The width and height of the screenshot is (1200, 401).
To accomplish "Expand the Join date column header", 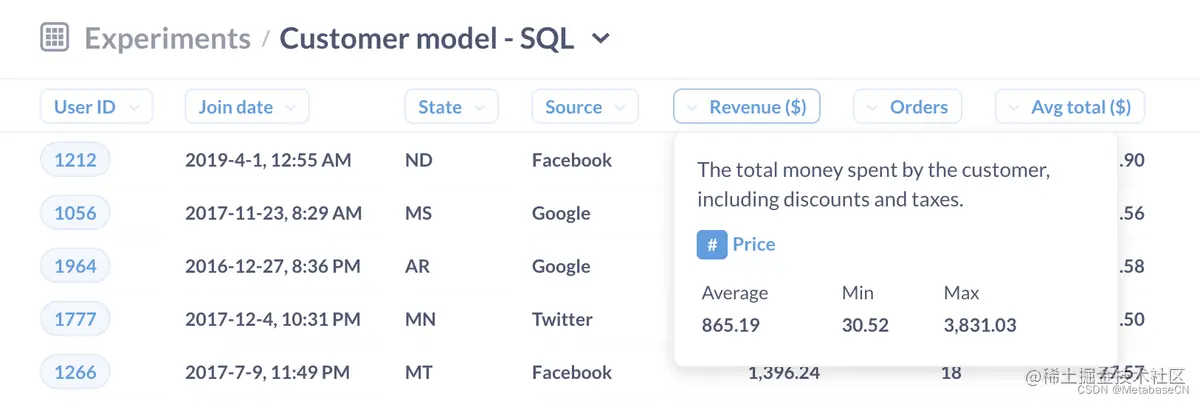I will pos(246,107).
